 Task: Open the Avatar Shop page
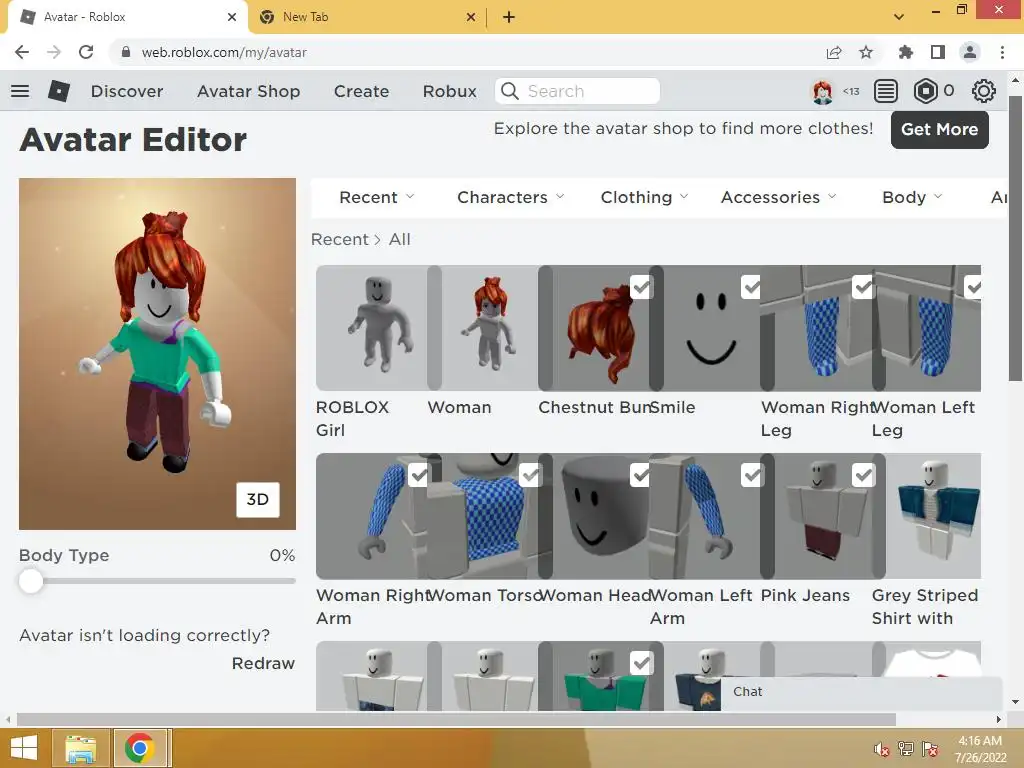coord(249,91)
